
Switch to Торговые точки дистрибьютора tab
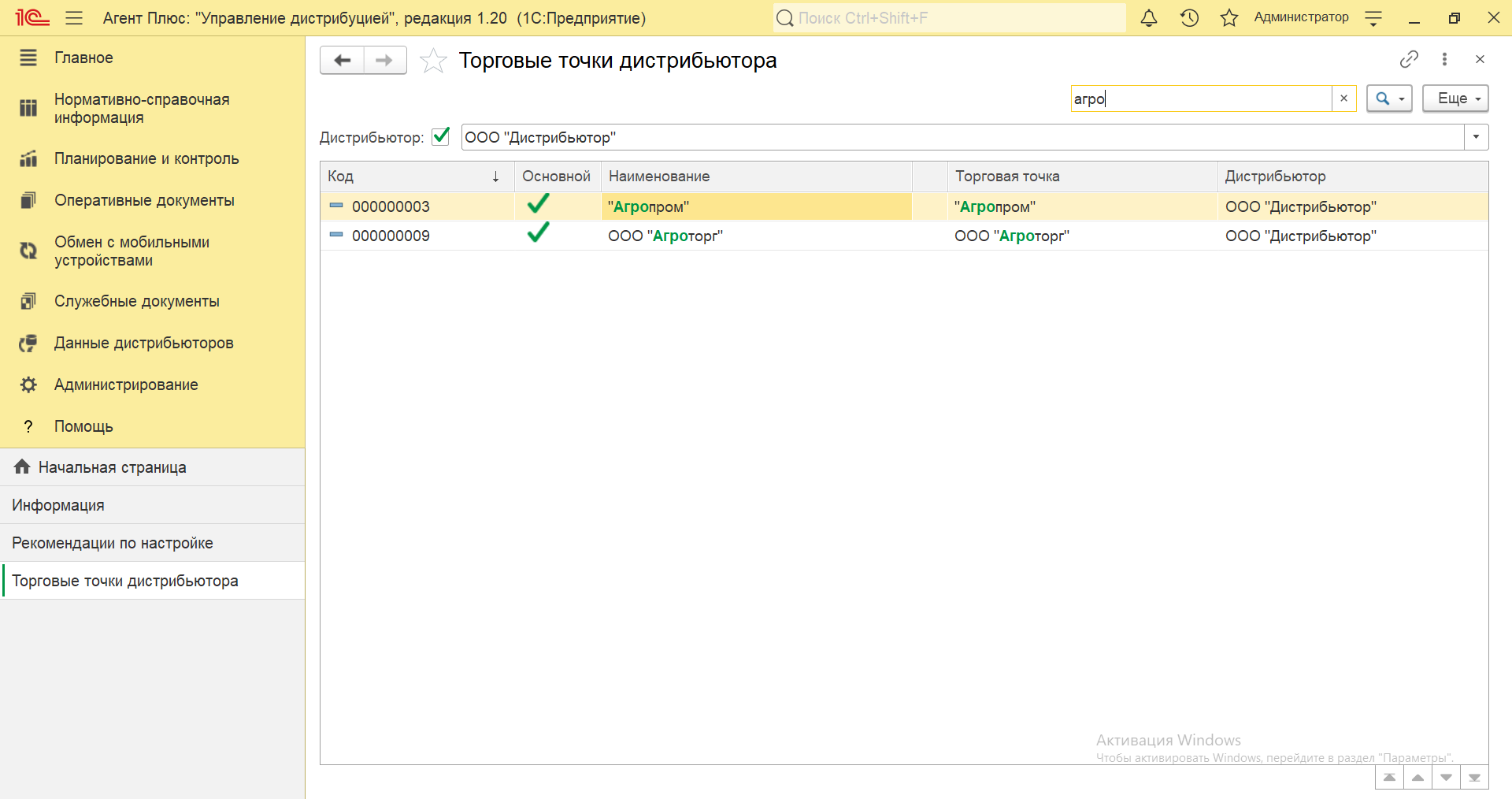click(x=152, y=581)
